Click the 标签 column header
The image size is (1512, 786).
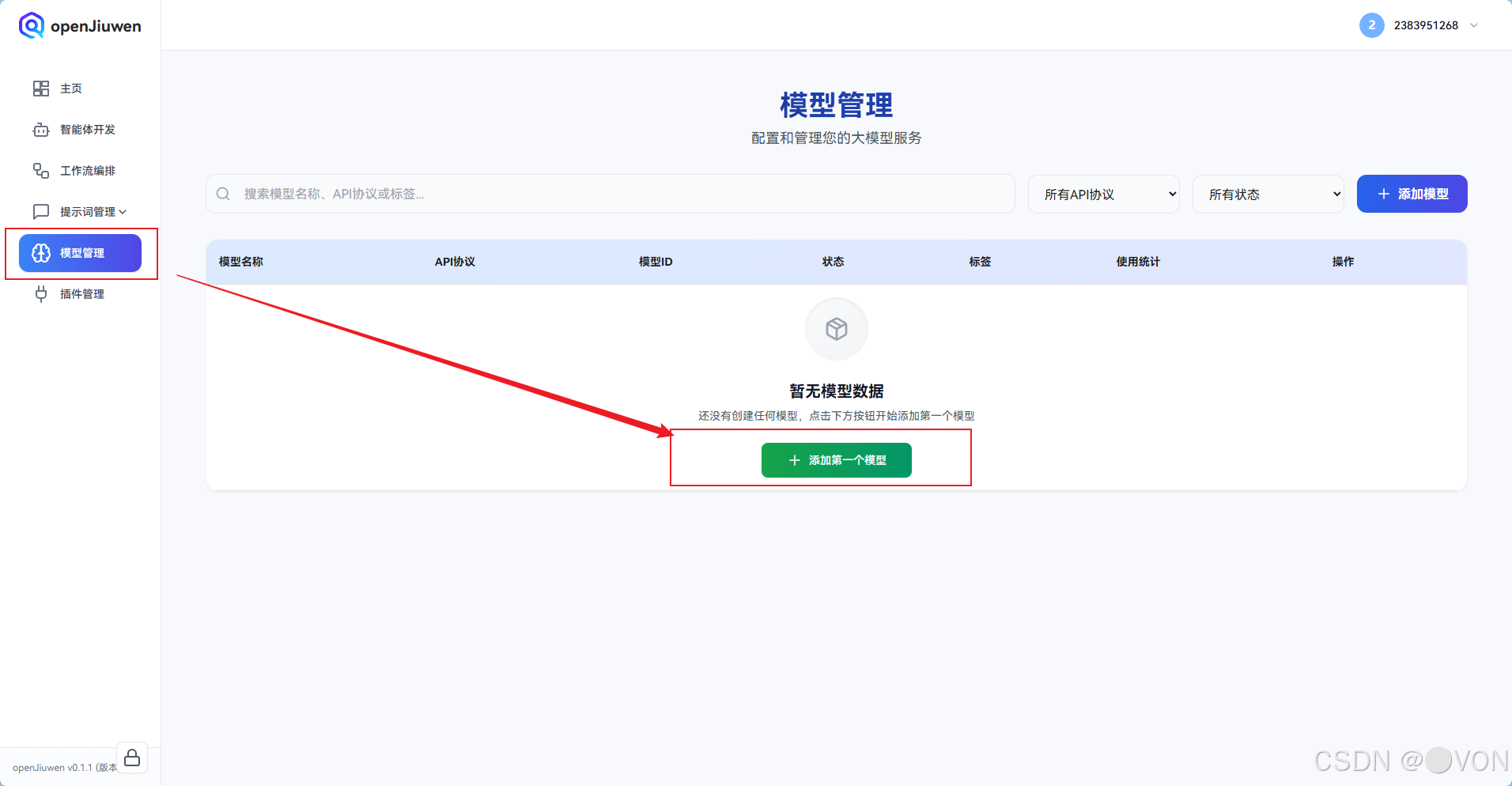click(980, 262)
